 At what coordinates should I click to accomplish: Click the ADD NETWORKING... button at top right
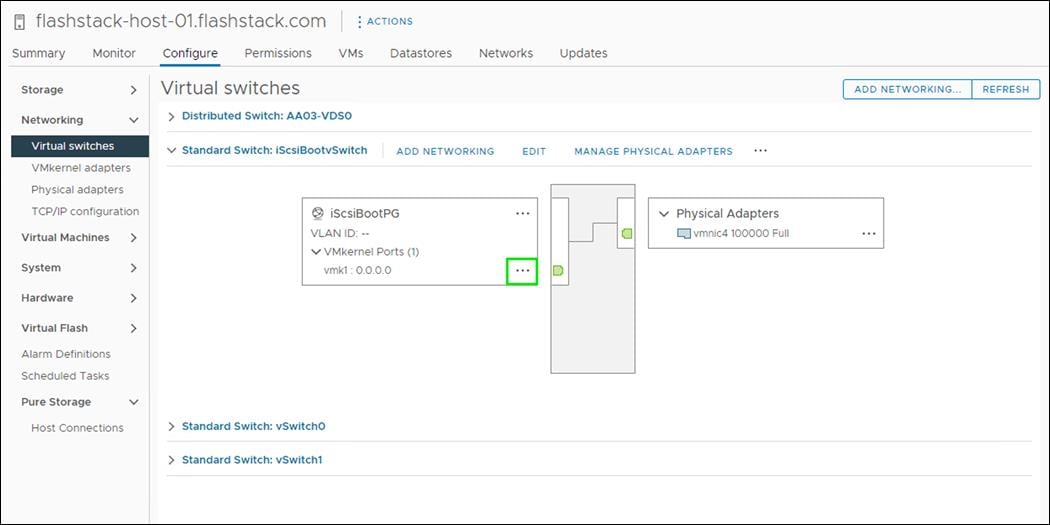click(x=907, y=89)
